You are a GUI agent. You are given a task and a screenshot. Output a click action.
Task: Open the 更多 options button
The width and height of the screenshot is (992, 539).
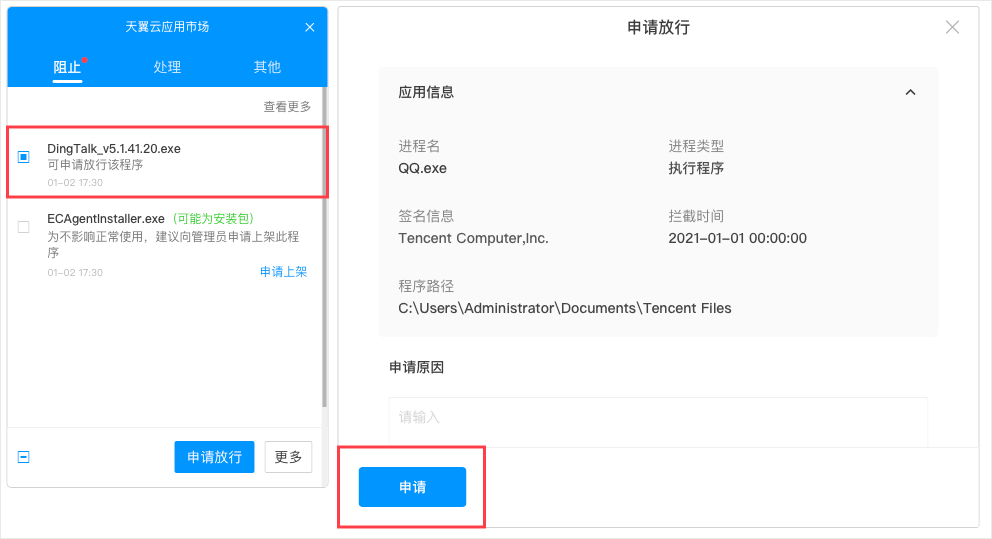pyautogui.click(x=288, y=457)
